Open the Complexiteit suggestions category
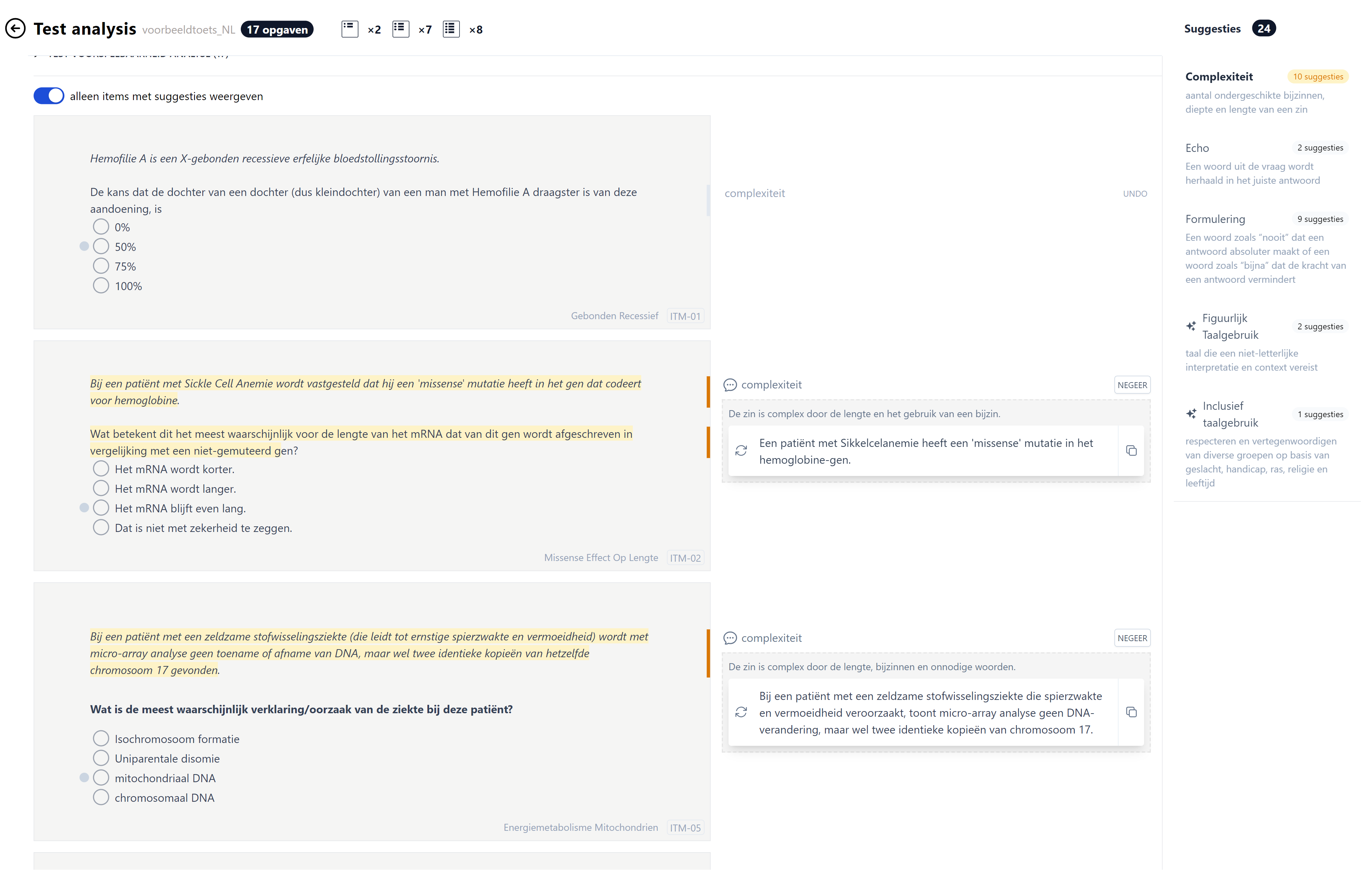The image size is (1372, 870). coord(1219,76)
